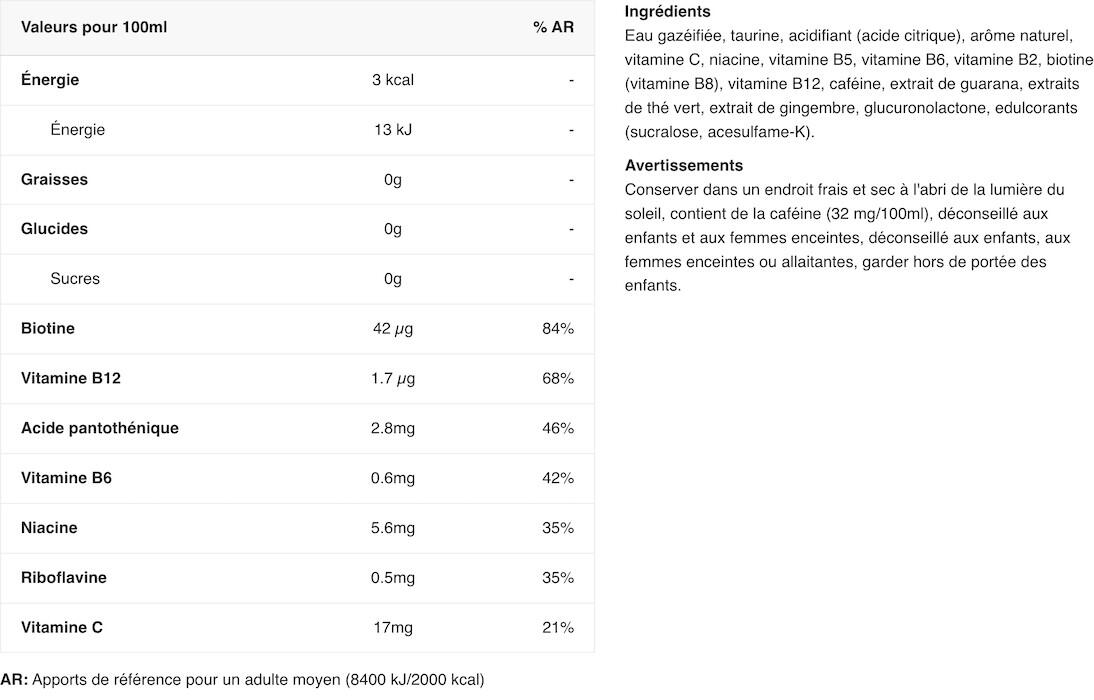The width and height of the screenshot is (1094, 700).
Task: Select the 84% value for Biotine
Action: tap(558, 328)
